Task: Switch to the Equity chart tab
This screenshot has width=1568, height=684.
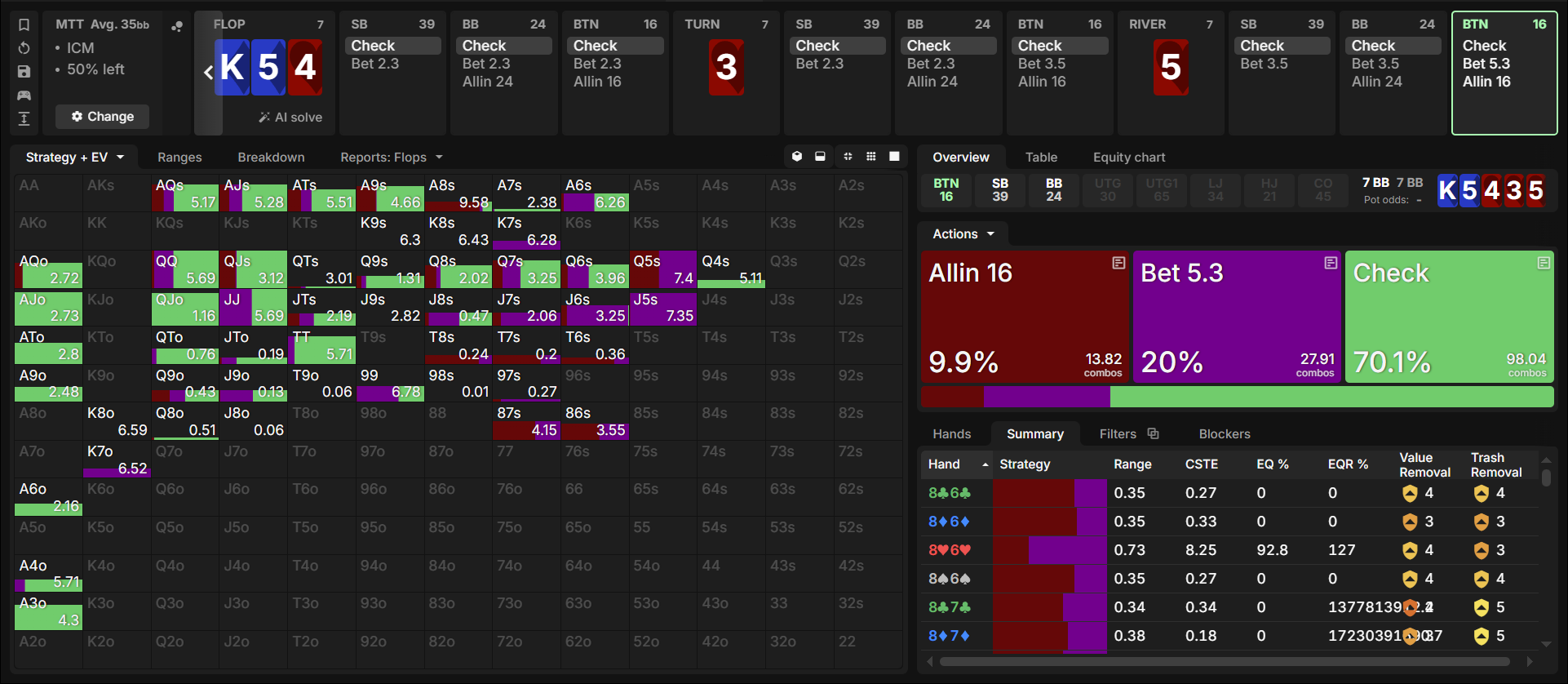Action: (1129, 157)
